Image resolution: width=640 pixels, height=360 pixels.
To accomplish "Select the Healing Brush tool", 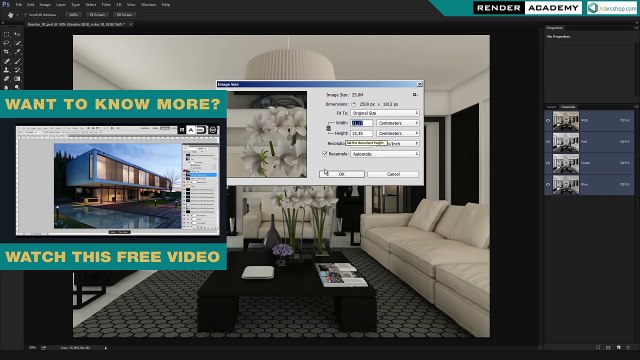I will (x=7, y=61).
